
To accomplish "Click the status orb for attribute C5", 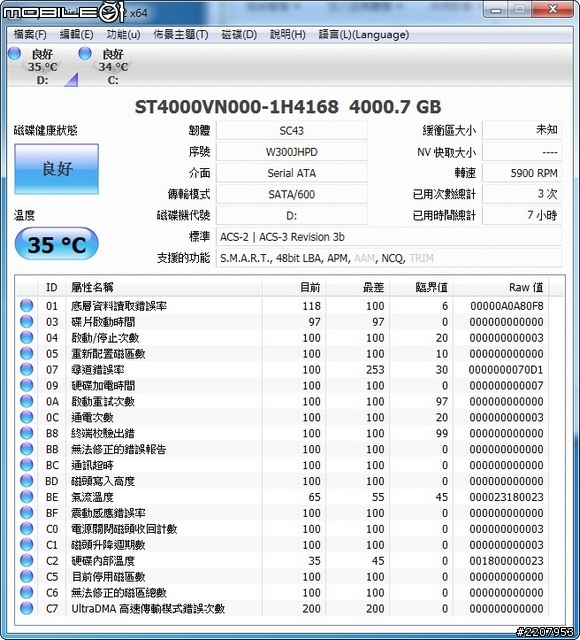I will coord(27,576).
